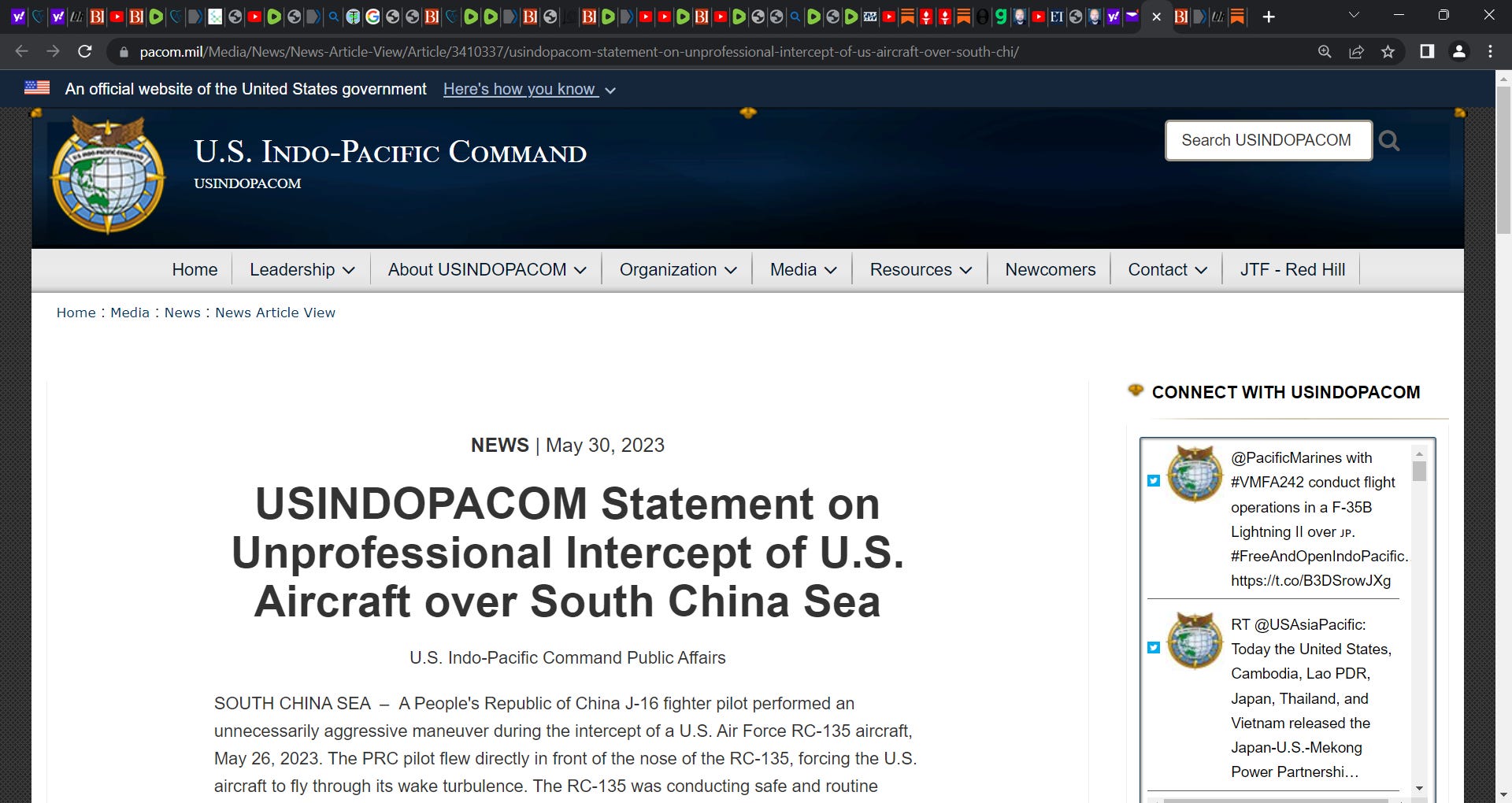
Task: Open the Leadership dropdown menu
Action: click(302, 270)
